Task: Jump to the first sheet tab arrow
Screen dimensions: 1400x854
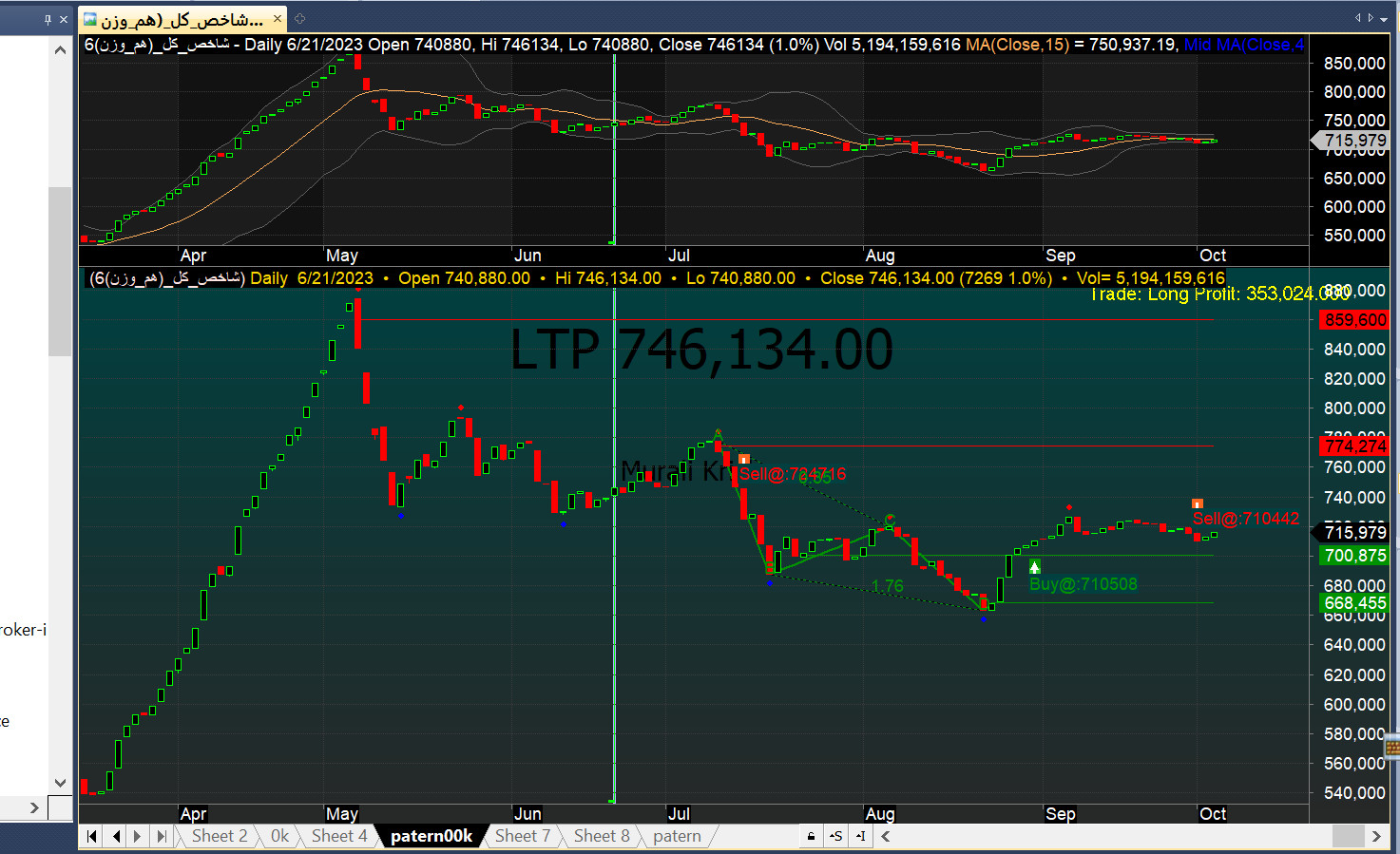Action: pyautogui.click(x=92, y=836)
